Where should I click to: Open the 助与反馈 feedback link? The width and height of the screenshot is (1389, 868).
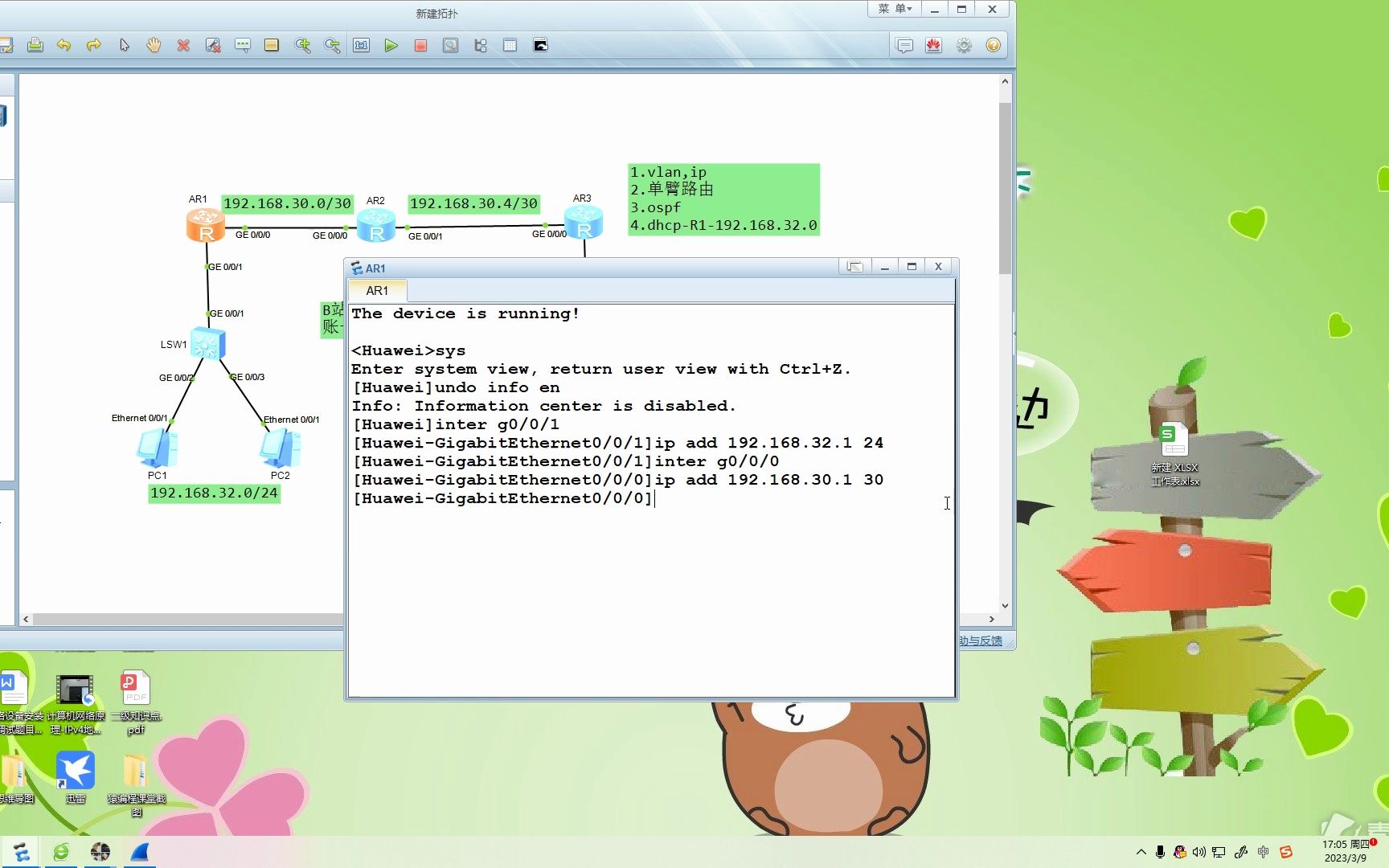click(x=981, y=641)
